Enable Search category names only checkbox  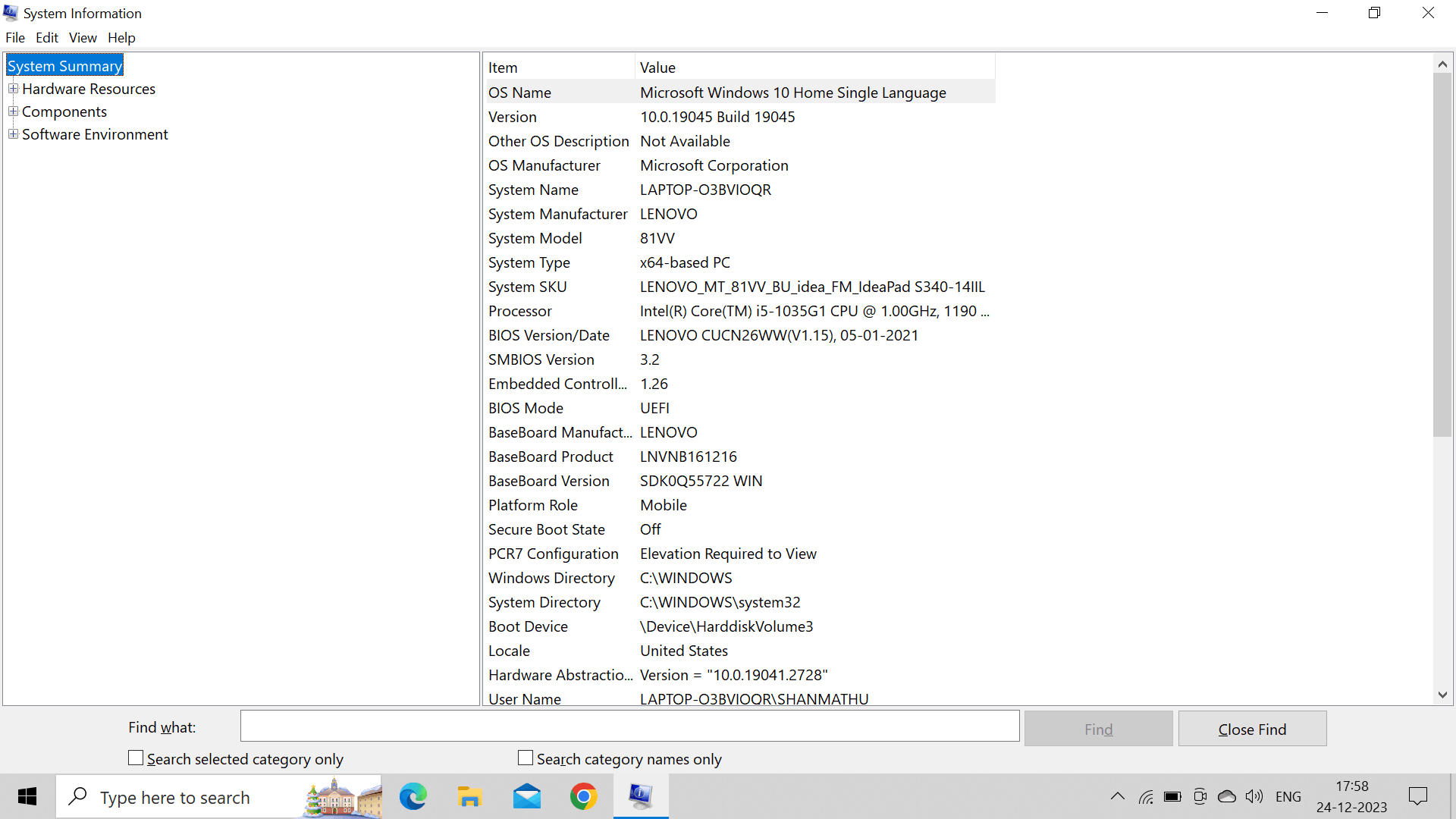[526, 758]
